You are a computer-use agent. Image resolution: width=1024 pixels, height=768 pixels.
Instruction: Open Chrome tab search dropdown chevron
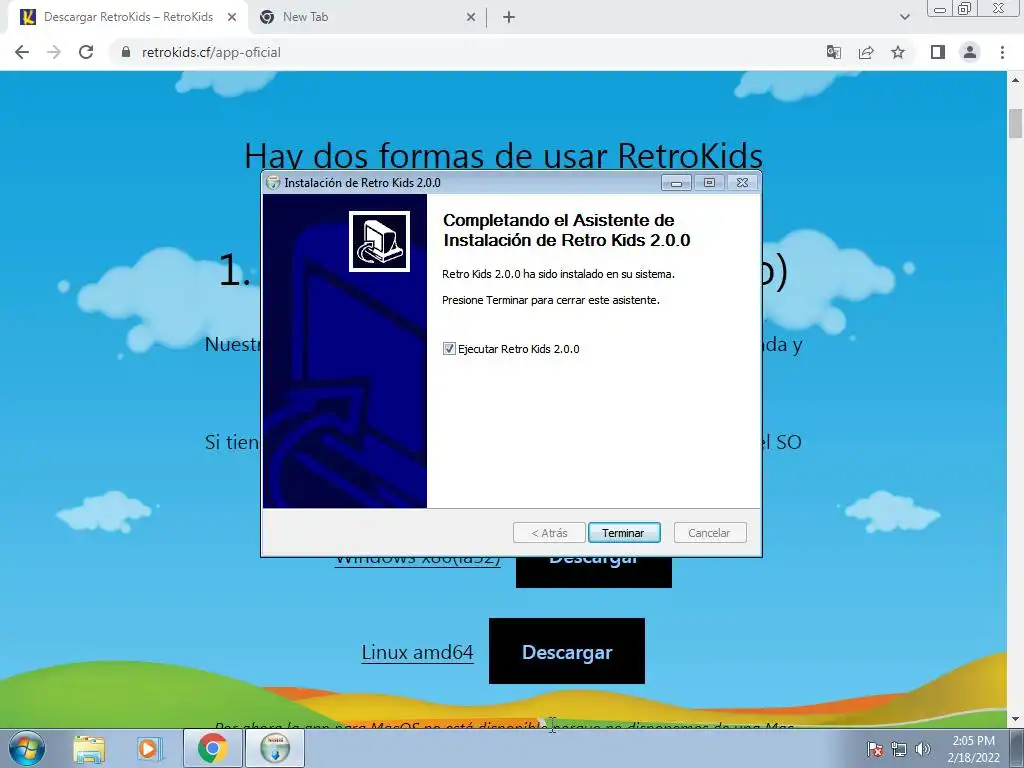(x=904, y=18)
